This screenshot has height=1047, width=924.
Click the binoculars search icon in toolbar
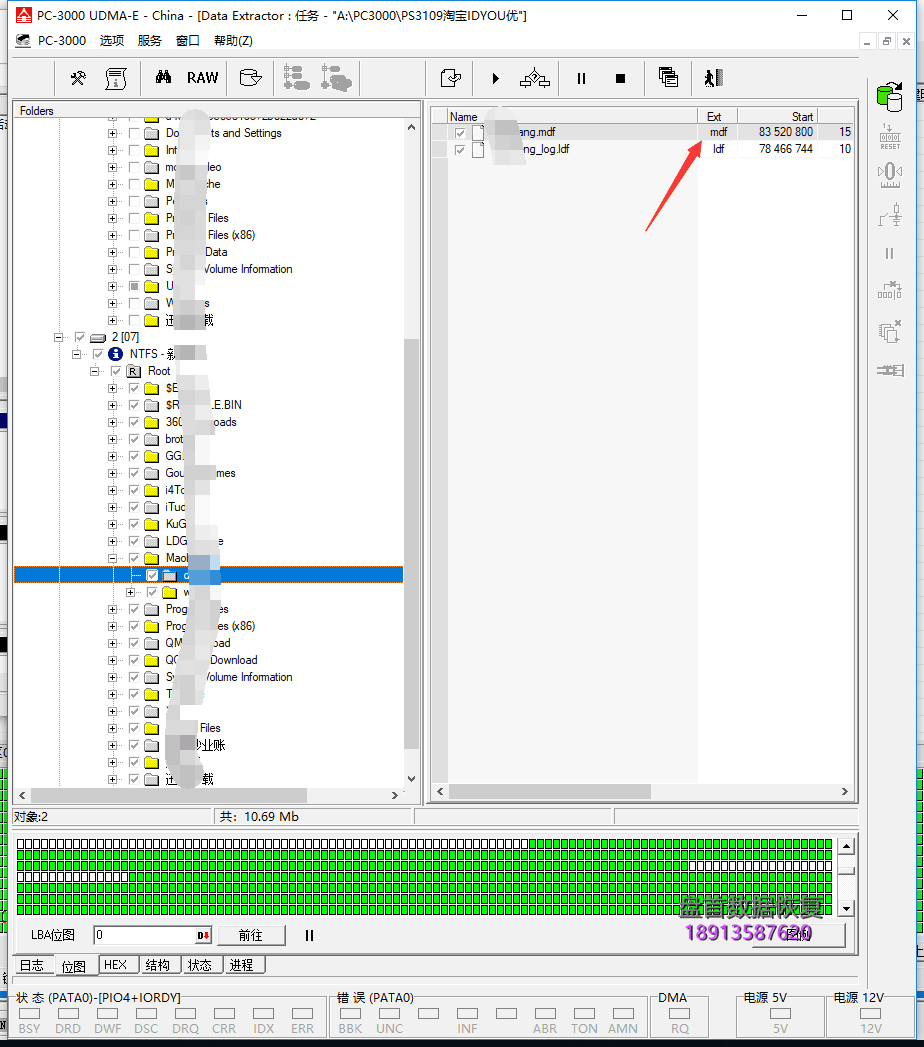point(163,78)
